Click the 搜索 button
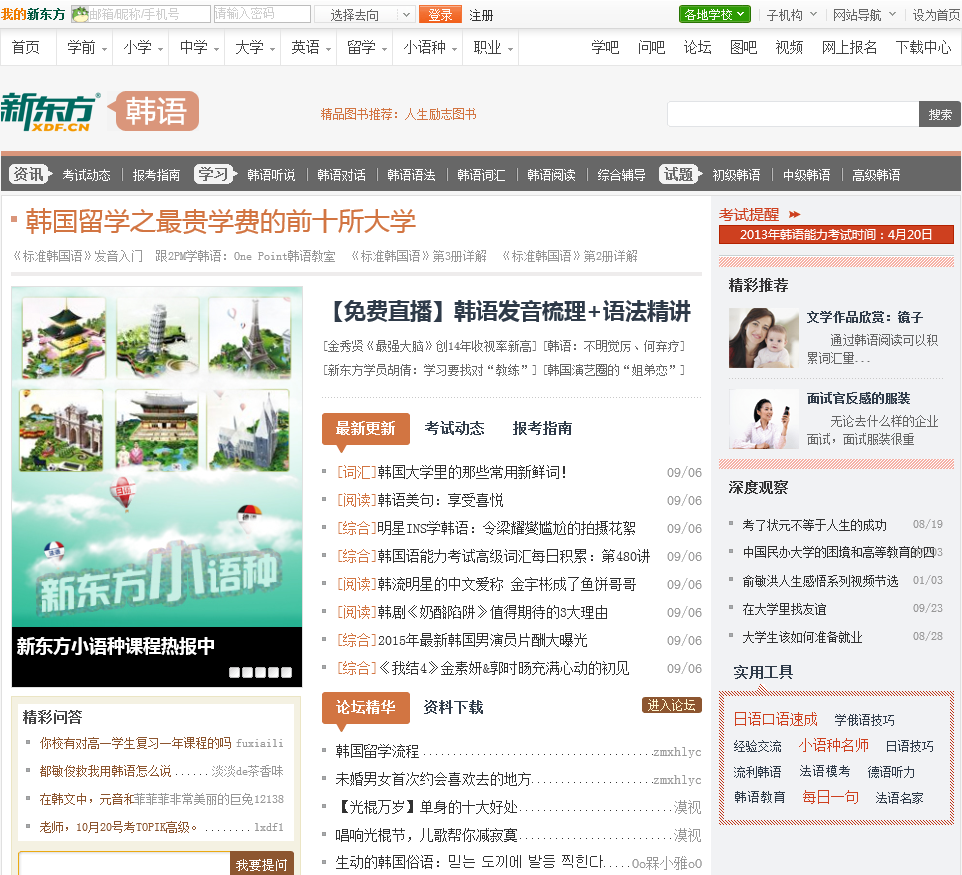The image size is (962, 875). click(x=939, y=114)
